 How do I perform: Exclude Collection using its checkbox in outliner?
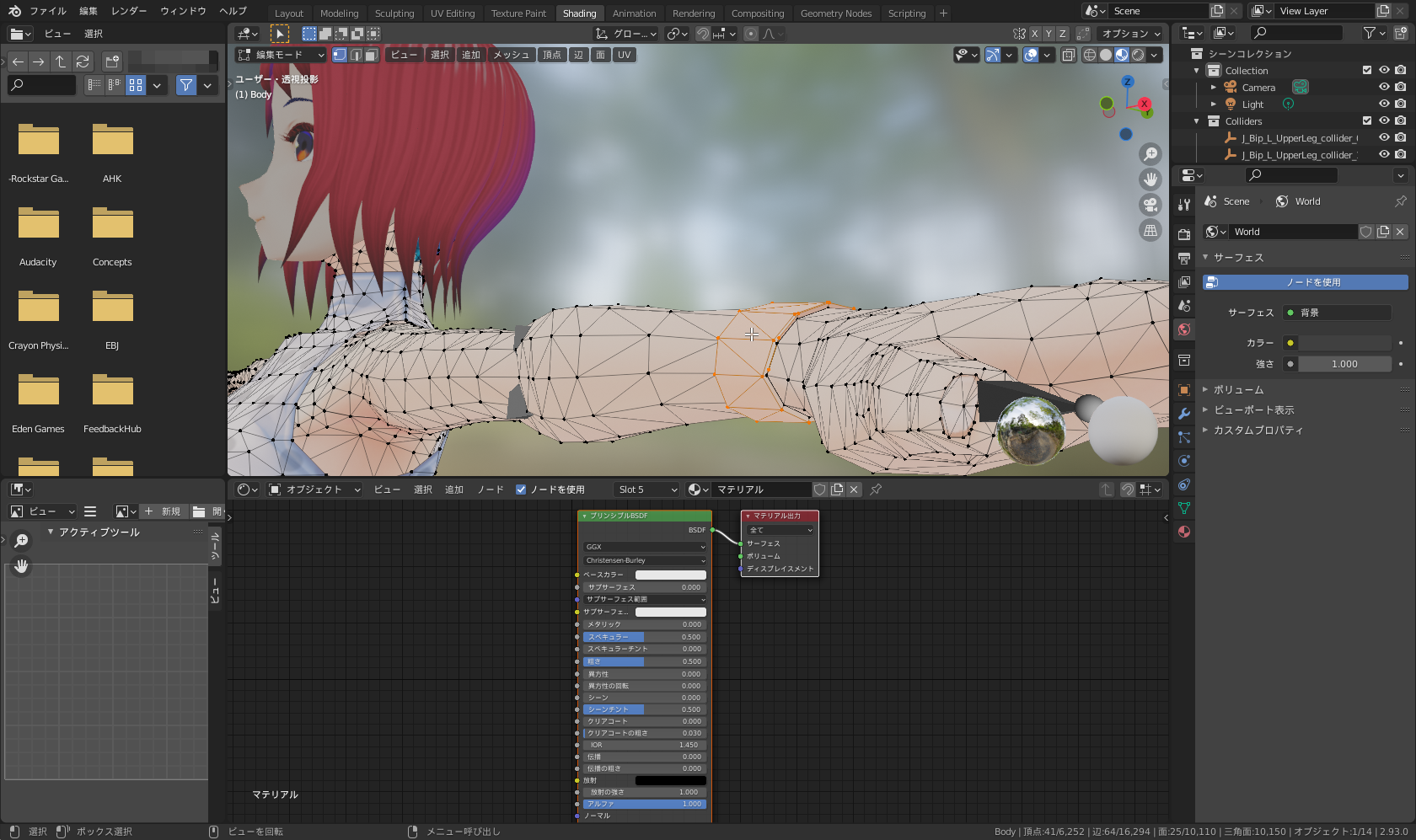coord(1367,70)
